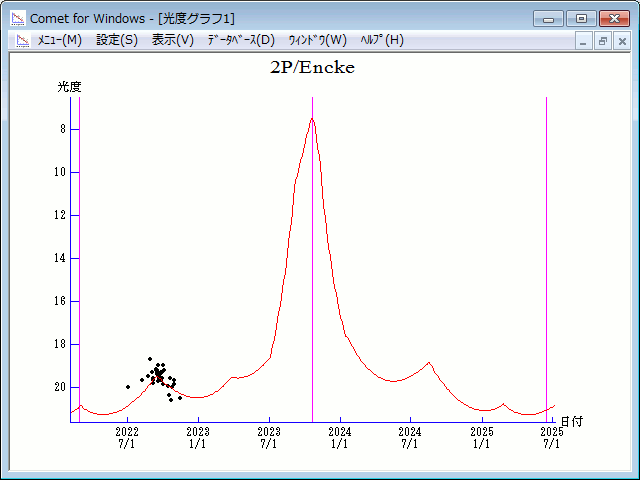The image size is (640, 480).
Task: Minimize the inner 光度グラフ1 child window
Action: (583, 41)
